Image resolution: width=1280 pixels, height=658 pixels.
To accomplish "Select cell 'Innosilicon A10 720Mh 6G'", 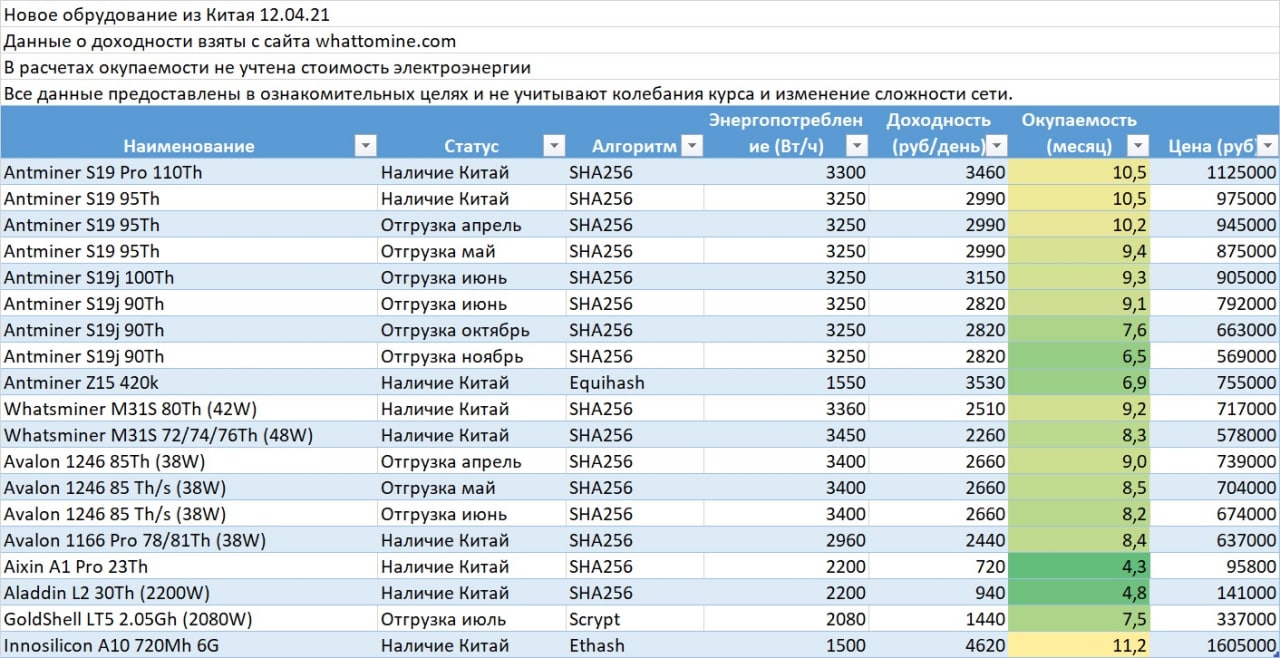I will pyautogui.click(x=189, y=645).
